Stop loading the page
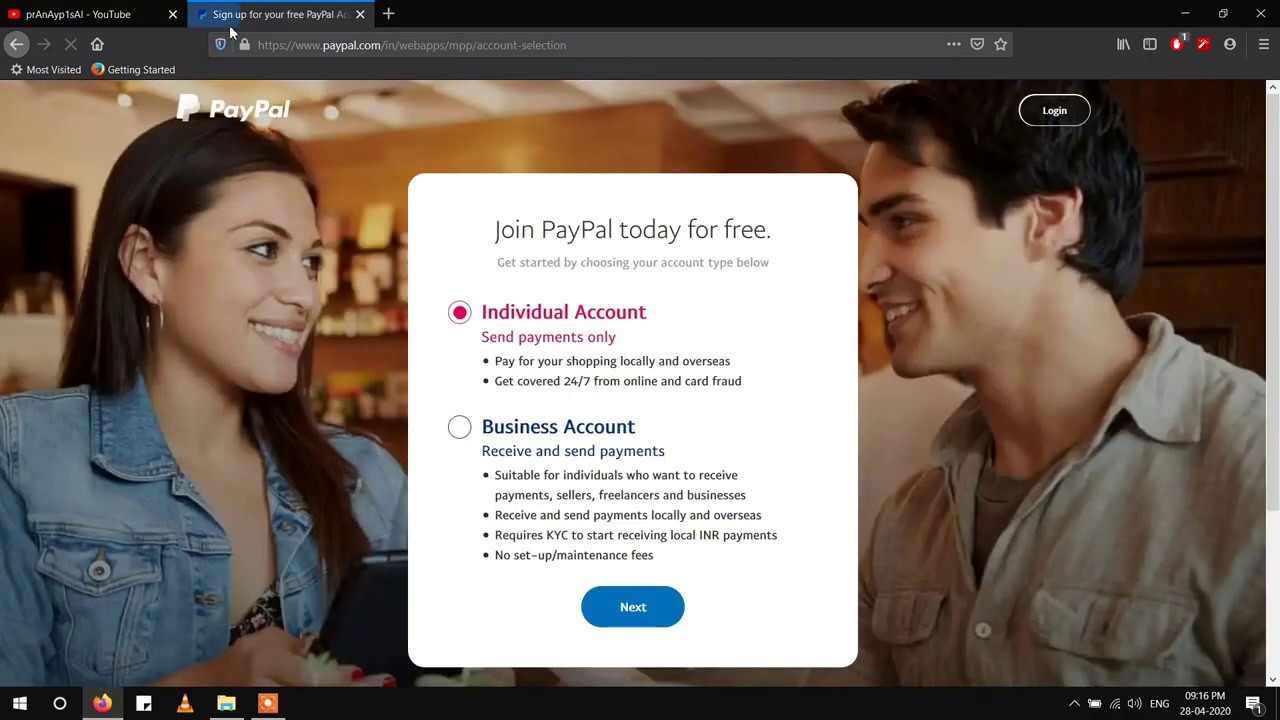1280x720 pixels. 70,44
